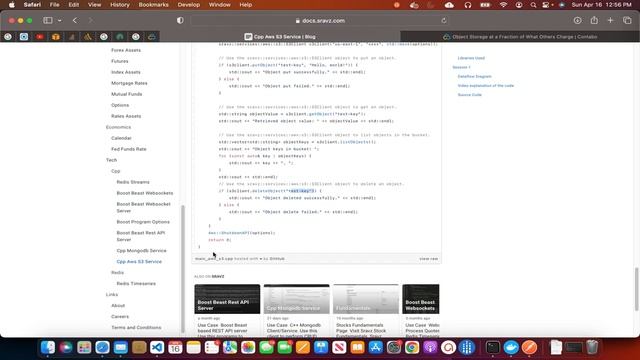The height and width of the screenshot is (360, 640).
Task: Open Terms and Conditions link
Action: [x=136, y=328]
